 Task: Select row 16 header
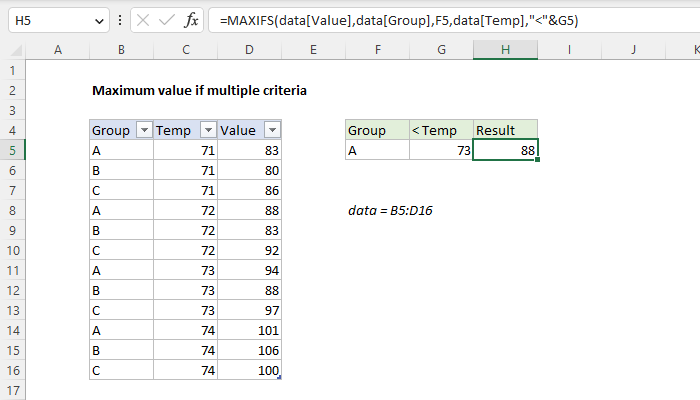12,371
